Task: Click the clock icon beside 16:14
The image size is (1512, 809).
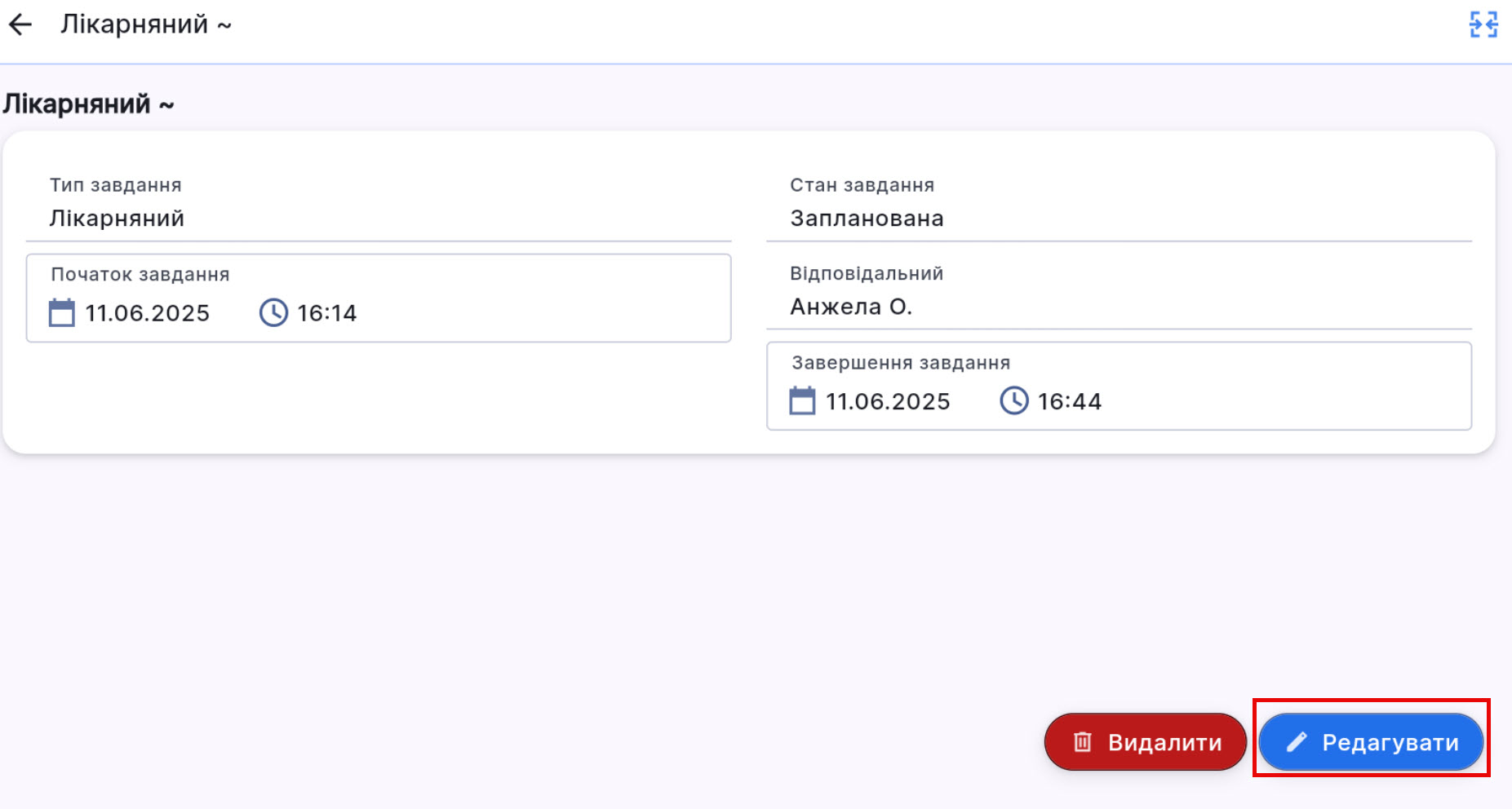Action: 273,313
